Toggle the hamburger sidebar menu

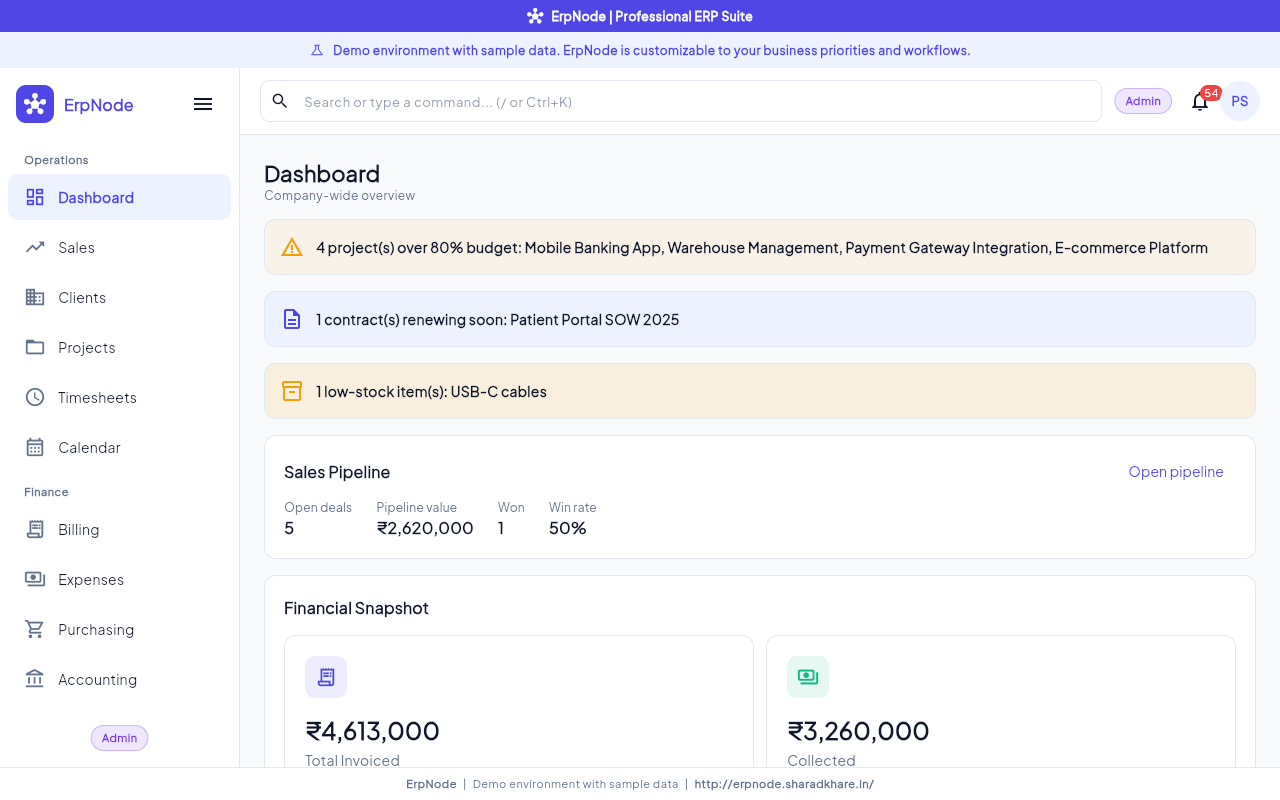tap(203, 104)
